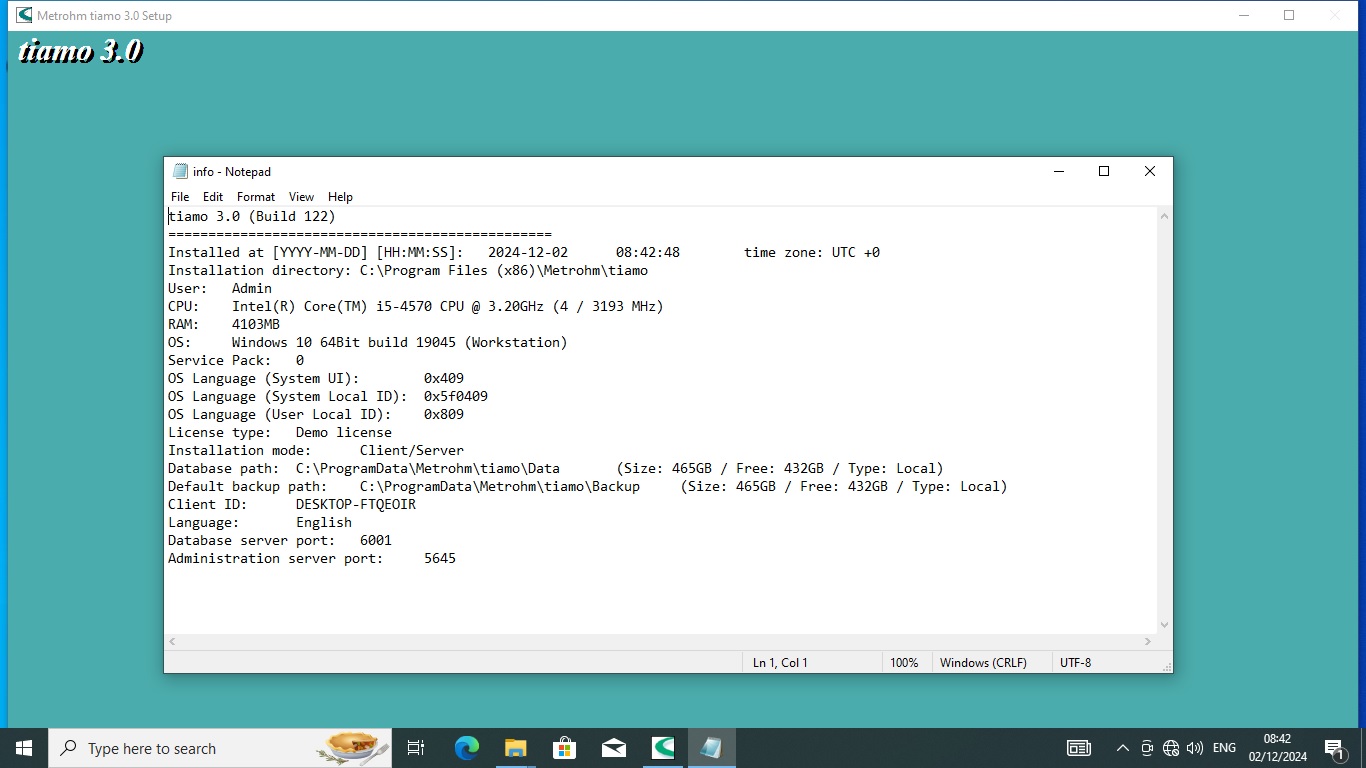Click the 'Database server port: 6001' line
This screenshot has width=1366, height=768.
(x=280, y=540)
